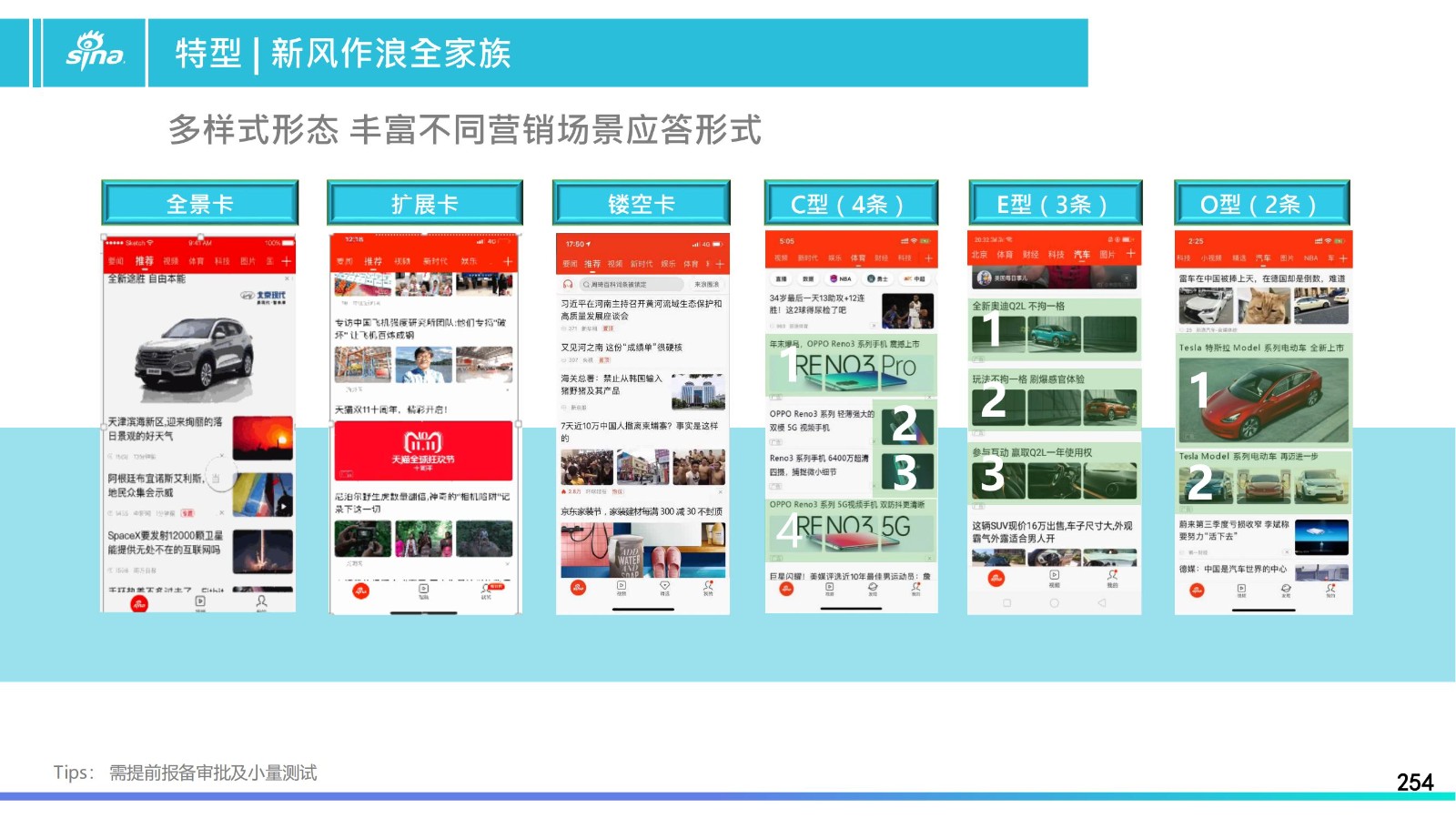Click the headline 又见河之南 这份"成绩单"很硬核
The image size is (1456, 818).
tap(622, 348)
